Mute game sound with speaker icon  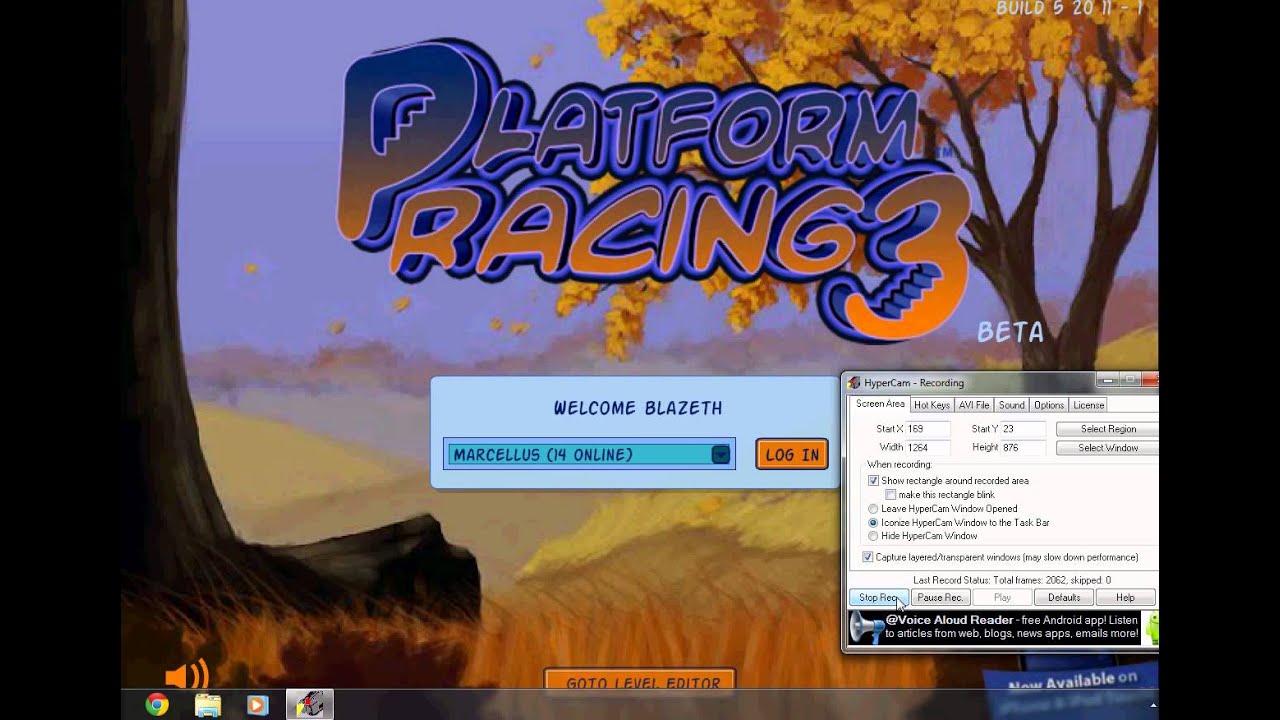[x=186, y=675]
